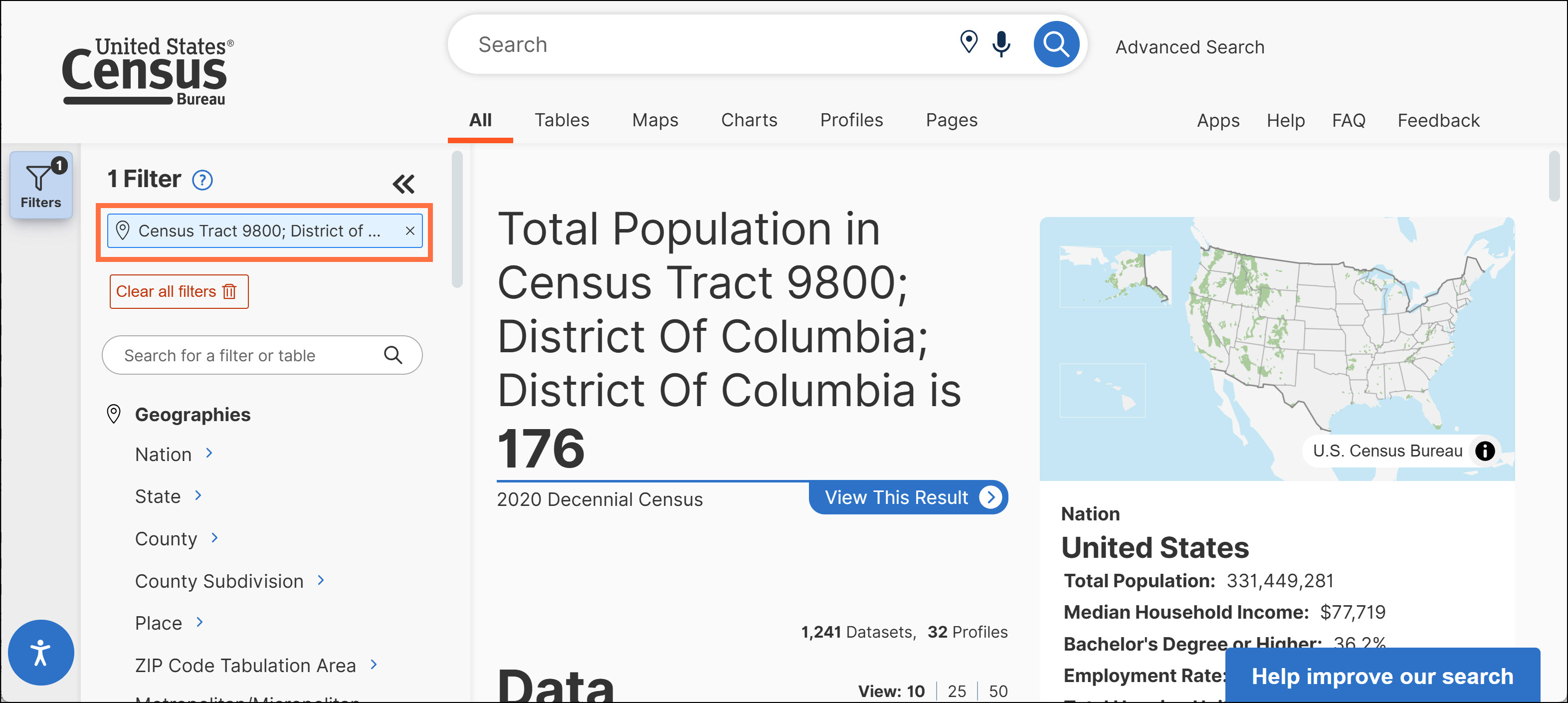This screenshot has height=703, width=1568.
Task: Click the filter help question mark icon
Action: tap(202, 180)
